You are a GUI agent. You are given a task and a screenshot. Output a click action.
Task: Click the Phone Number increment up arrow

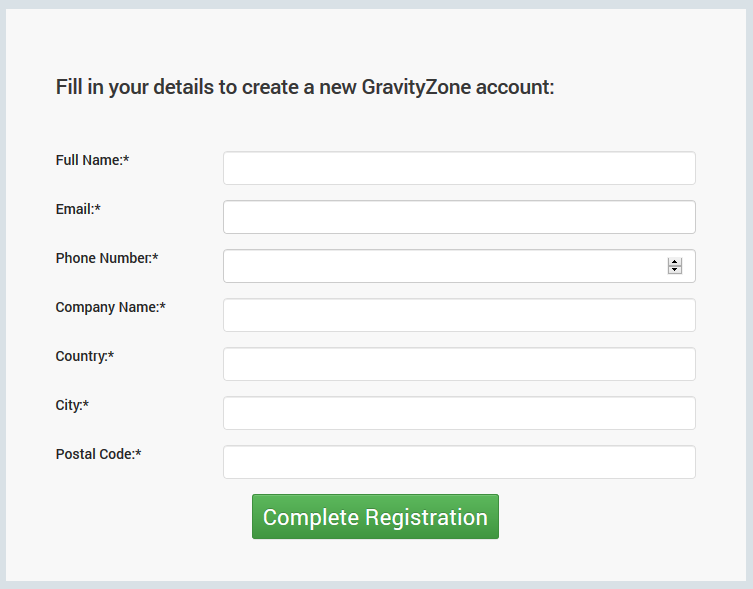tap(675, 262)
